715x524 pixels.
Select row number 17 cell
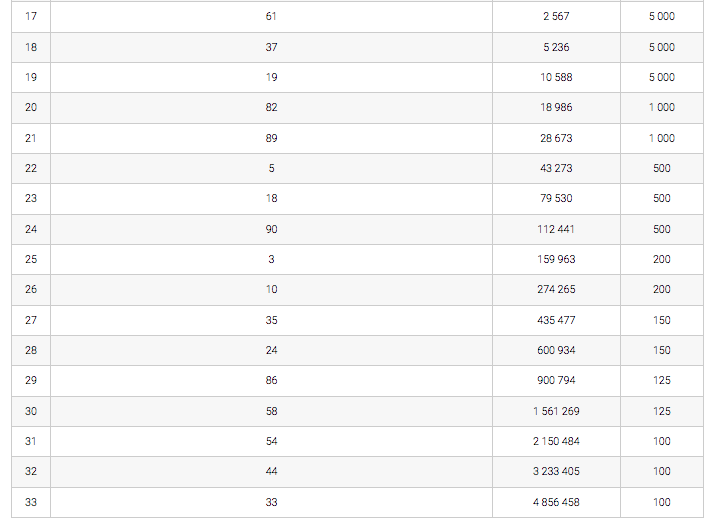(31, 16)
